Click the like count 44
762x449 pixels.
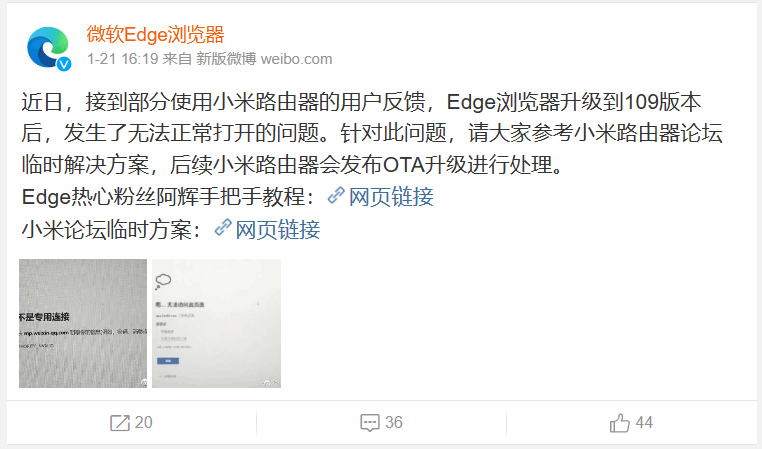pos(644,422)
